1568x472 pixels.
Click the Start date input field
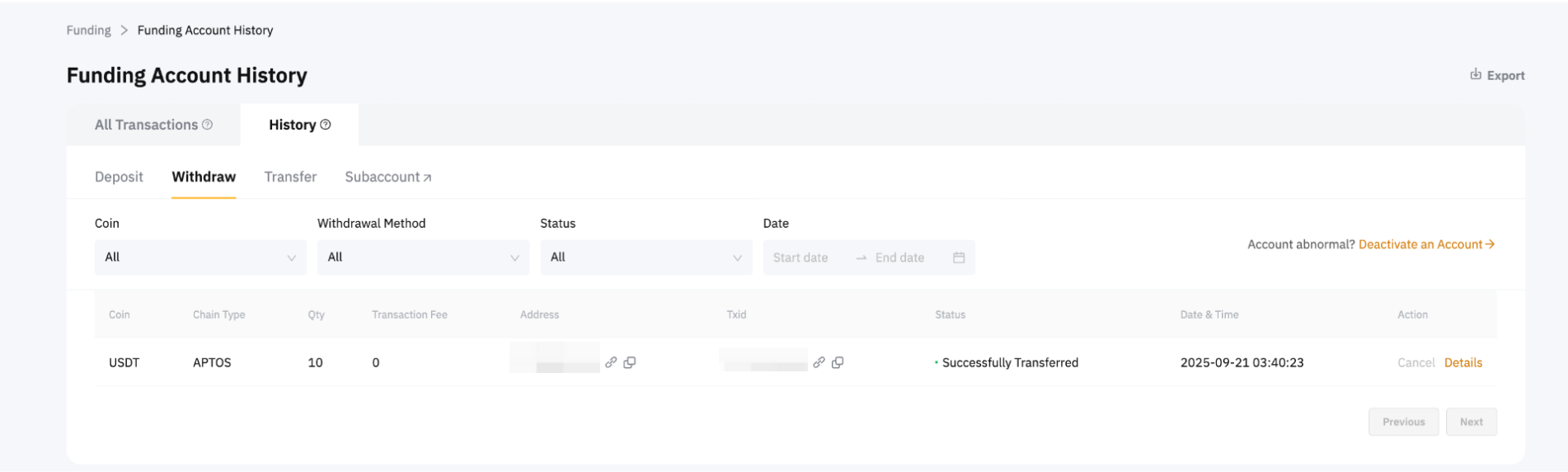[x=800, y=257]
